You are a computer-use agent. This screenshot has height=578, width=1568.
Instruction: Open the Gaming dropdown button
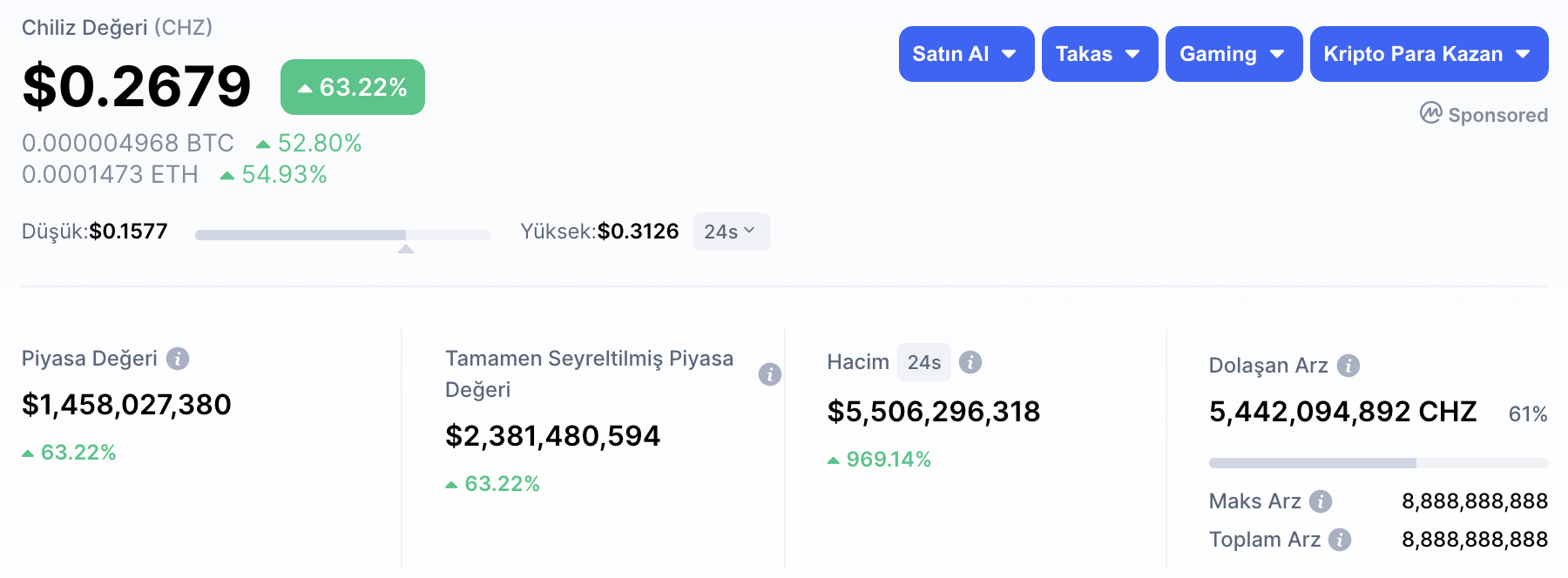[1233, 54]
